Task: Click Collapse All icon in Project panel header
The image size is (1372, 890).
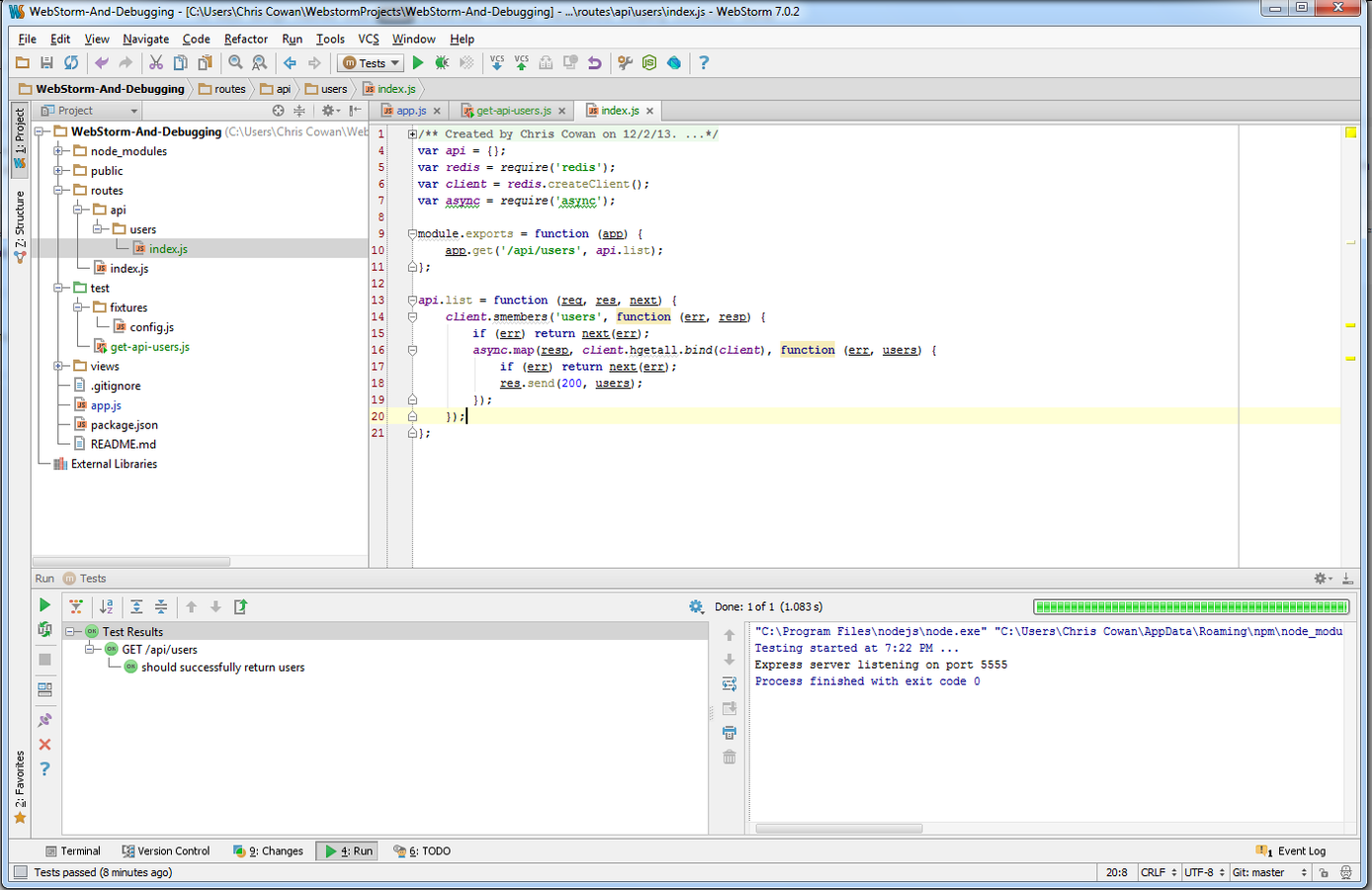Action: (x=300, y=111)
